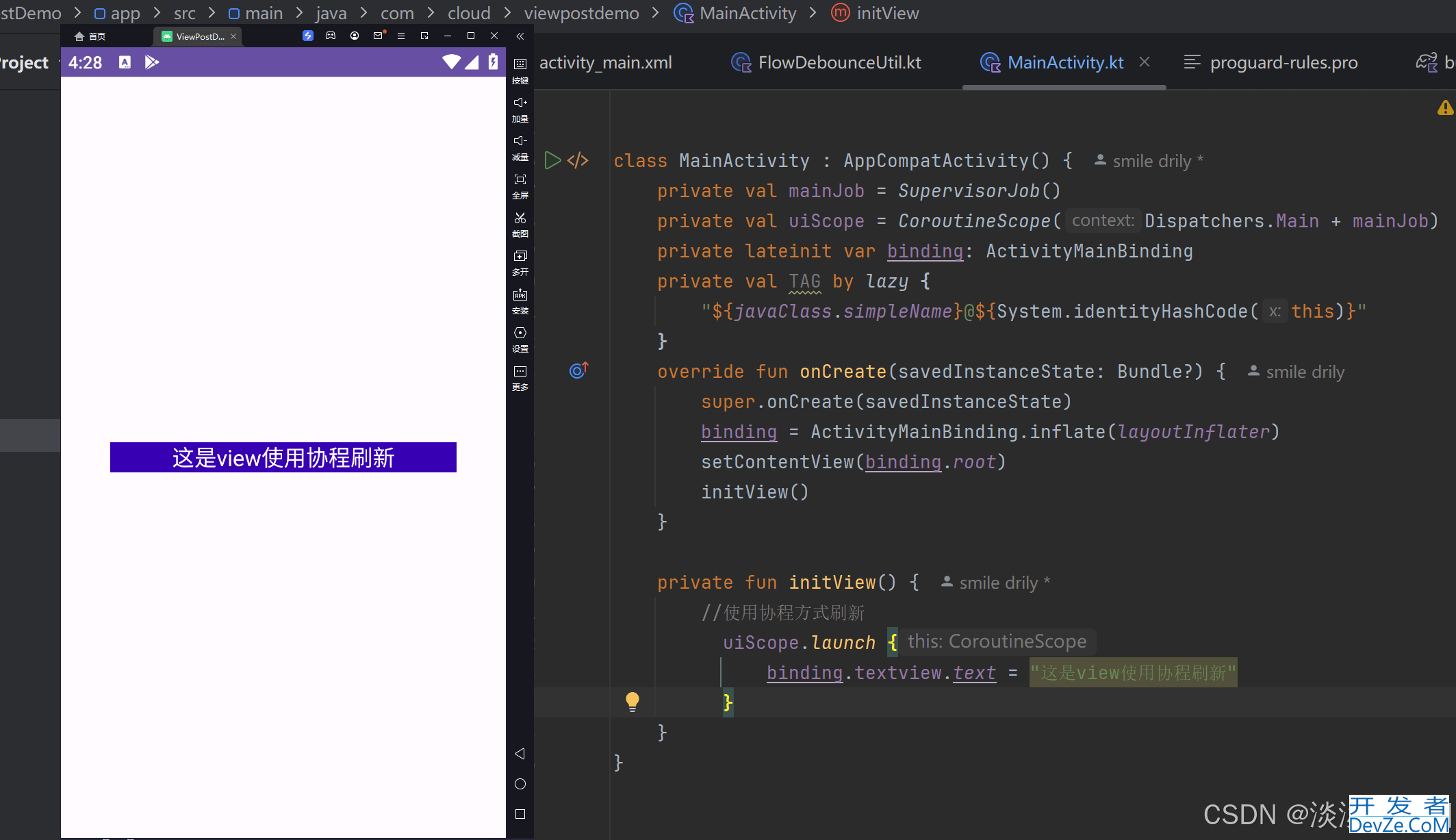Click the initView breadcrumb item
Viewport: 1456px width, 840px height.
coord(875,13)
